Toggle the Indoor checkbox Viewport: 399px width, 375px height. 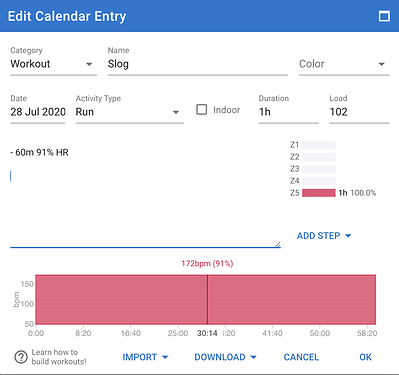pyautogui.click(x=202, y=110)
